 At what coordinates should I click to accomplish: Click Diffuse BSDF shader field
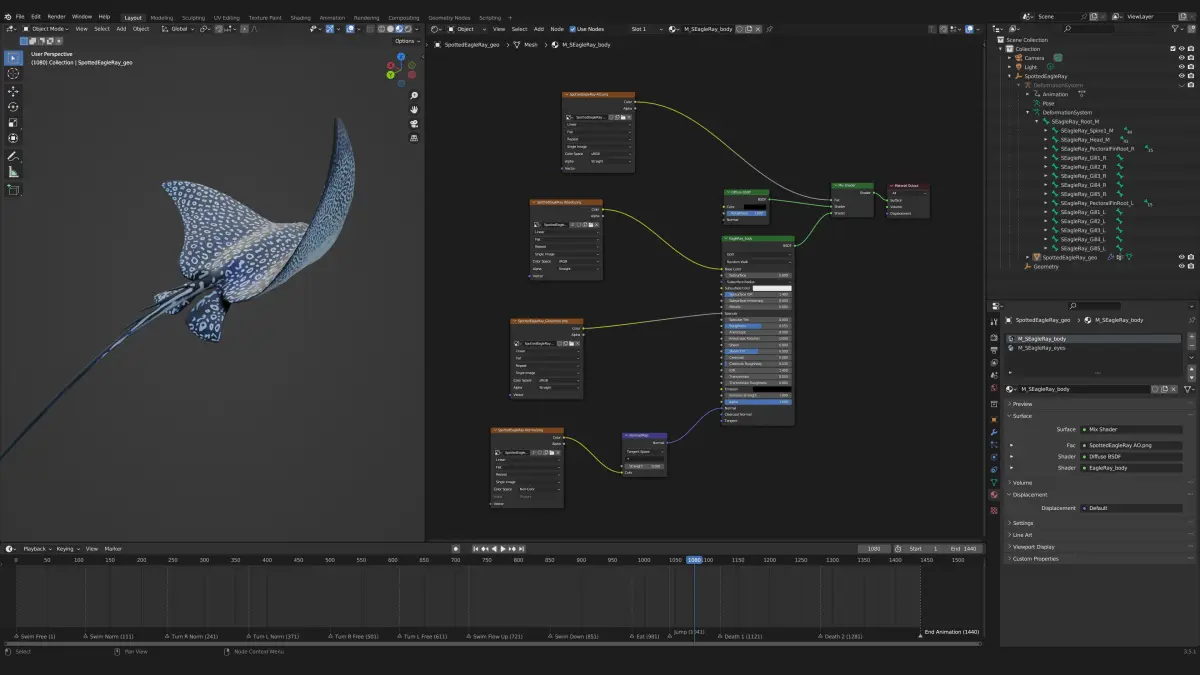(x=1131, y=456)
